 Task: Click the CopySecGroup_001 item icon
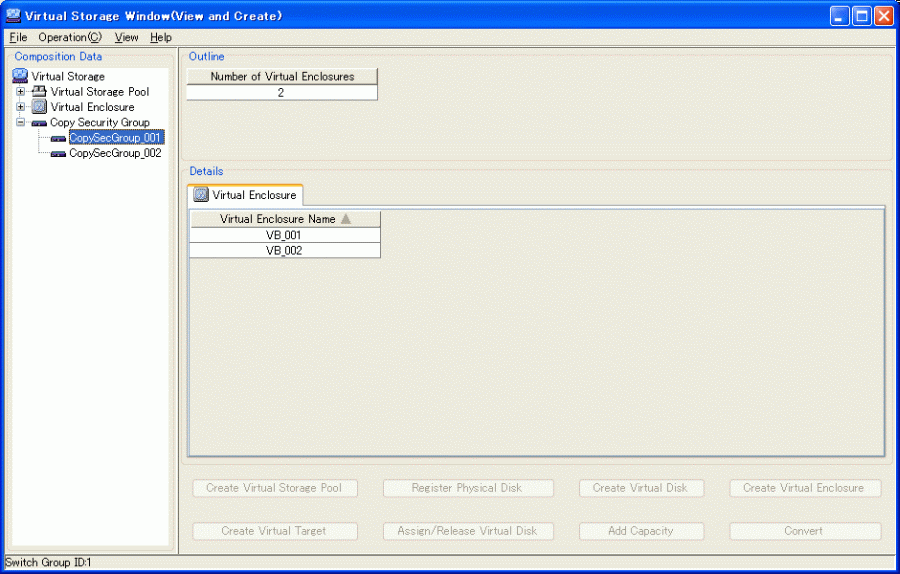pos(58,138)
